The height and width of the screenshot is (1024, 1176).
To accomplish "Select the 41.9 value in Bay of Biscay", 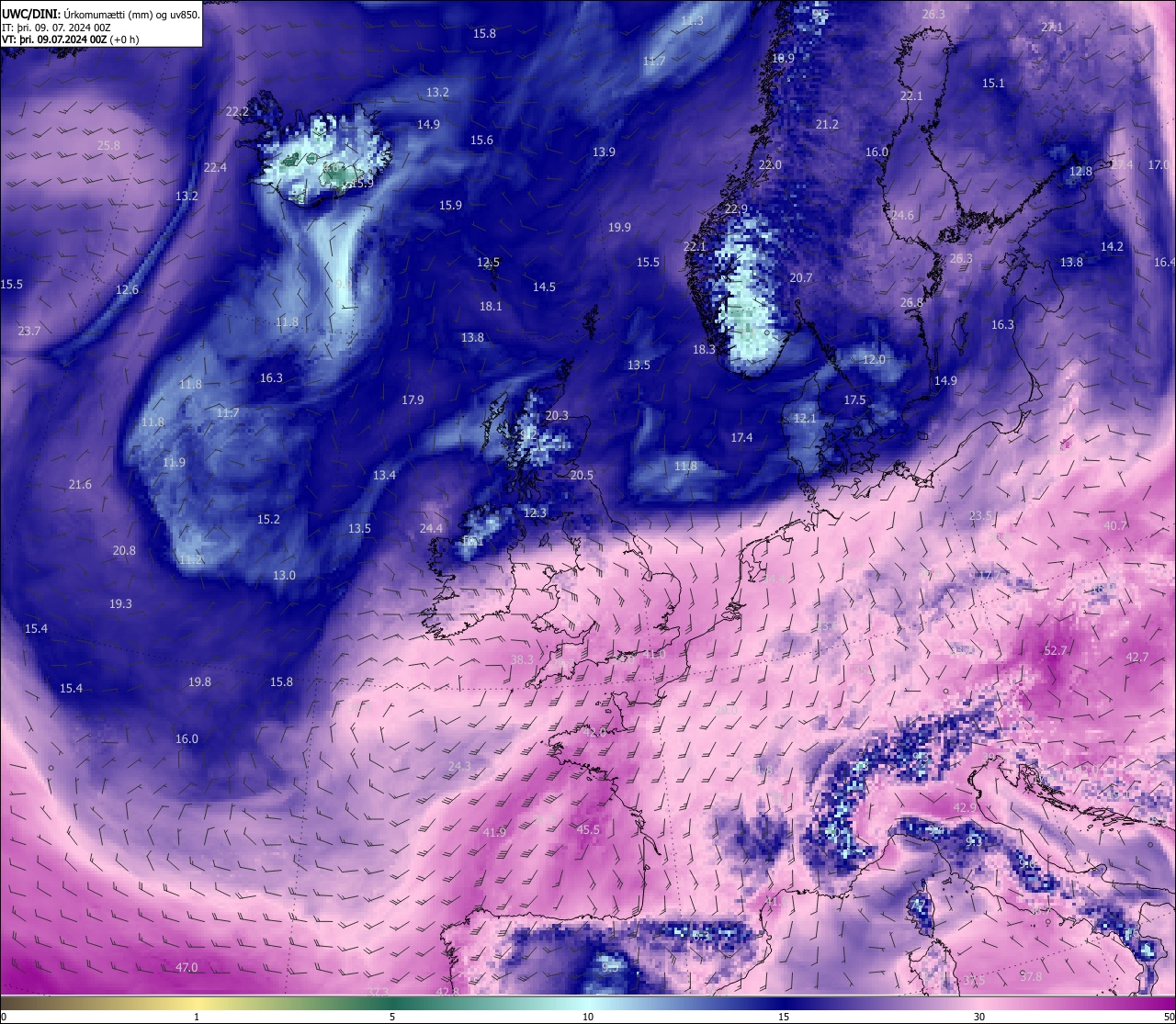I will click(x=494, y=833).
